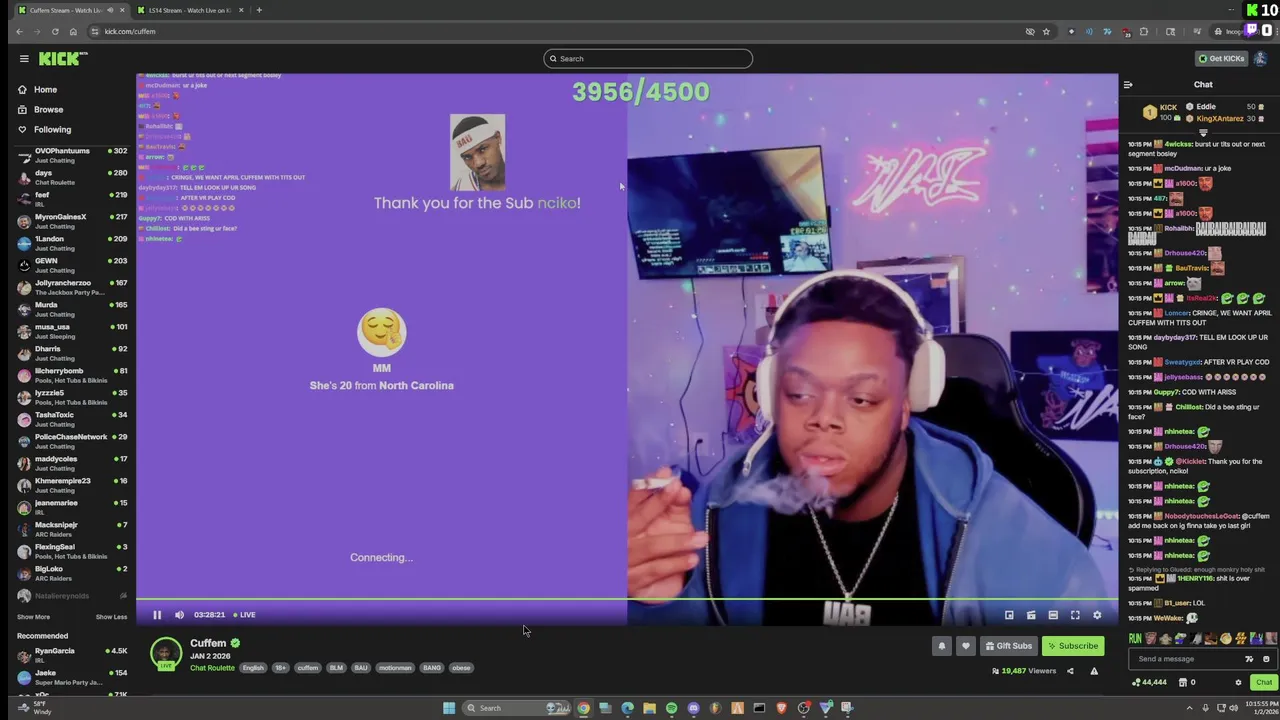1280x720 pixels.
Task: Click Show Less in following list
Action: (111, 617)
